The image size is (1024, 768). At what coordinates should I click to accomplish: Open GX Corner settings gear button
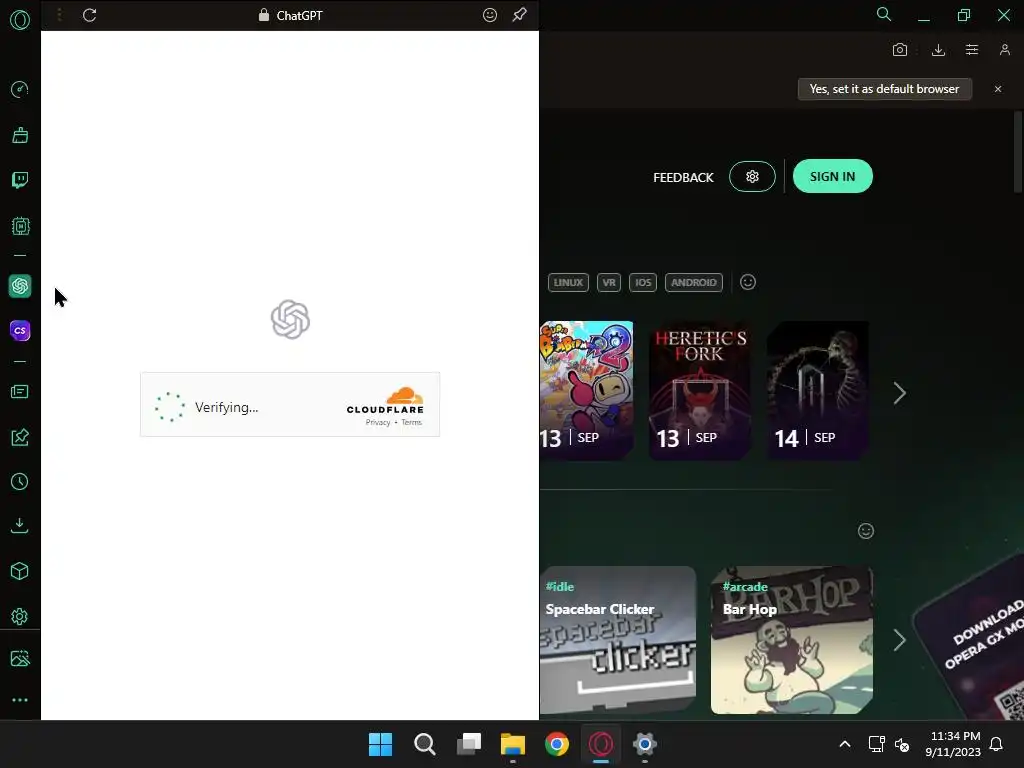pos(752,176)
